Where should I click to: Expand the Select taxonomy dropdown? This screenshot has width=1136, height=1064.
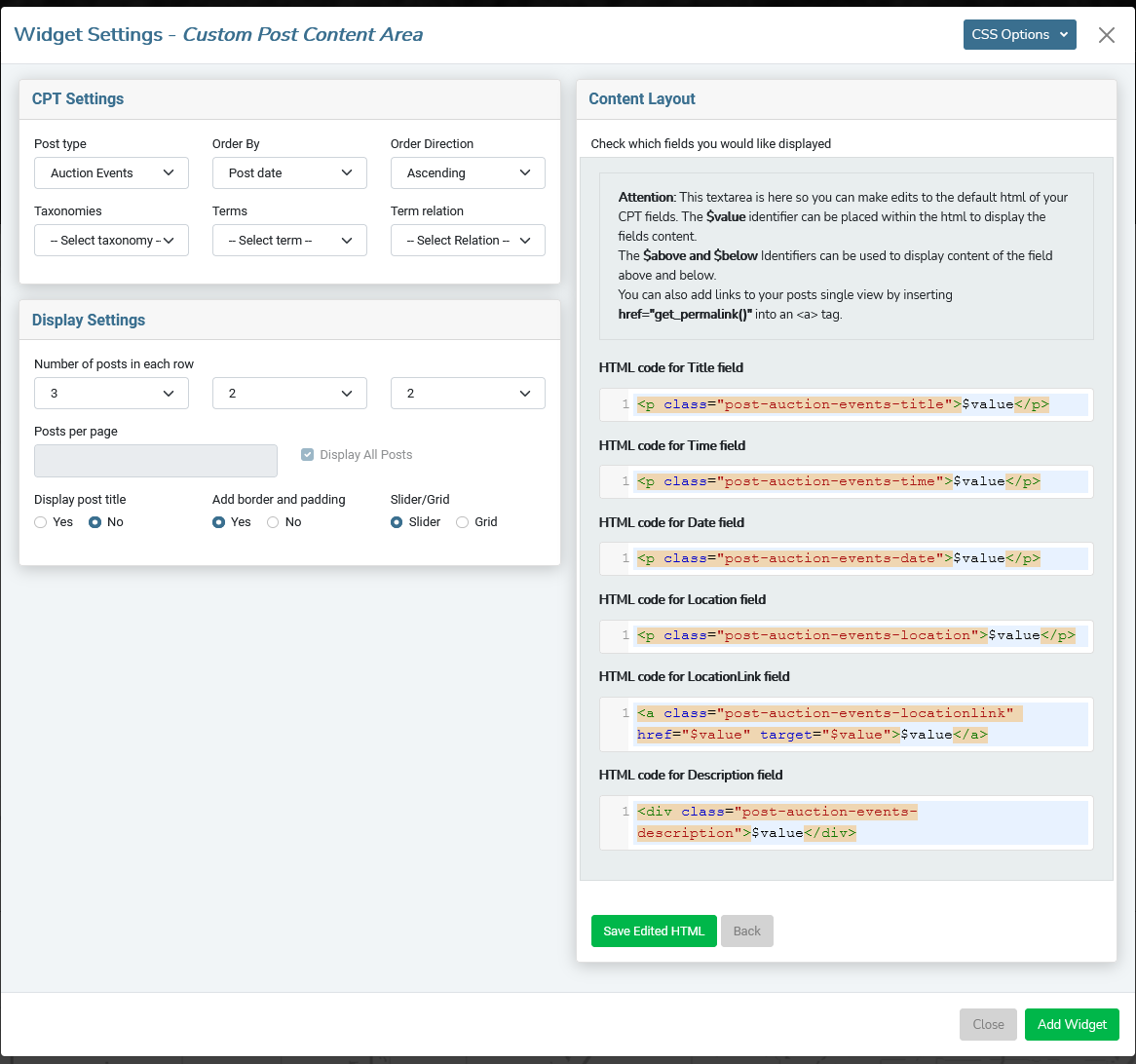[x=112, y=241]
